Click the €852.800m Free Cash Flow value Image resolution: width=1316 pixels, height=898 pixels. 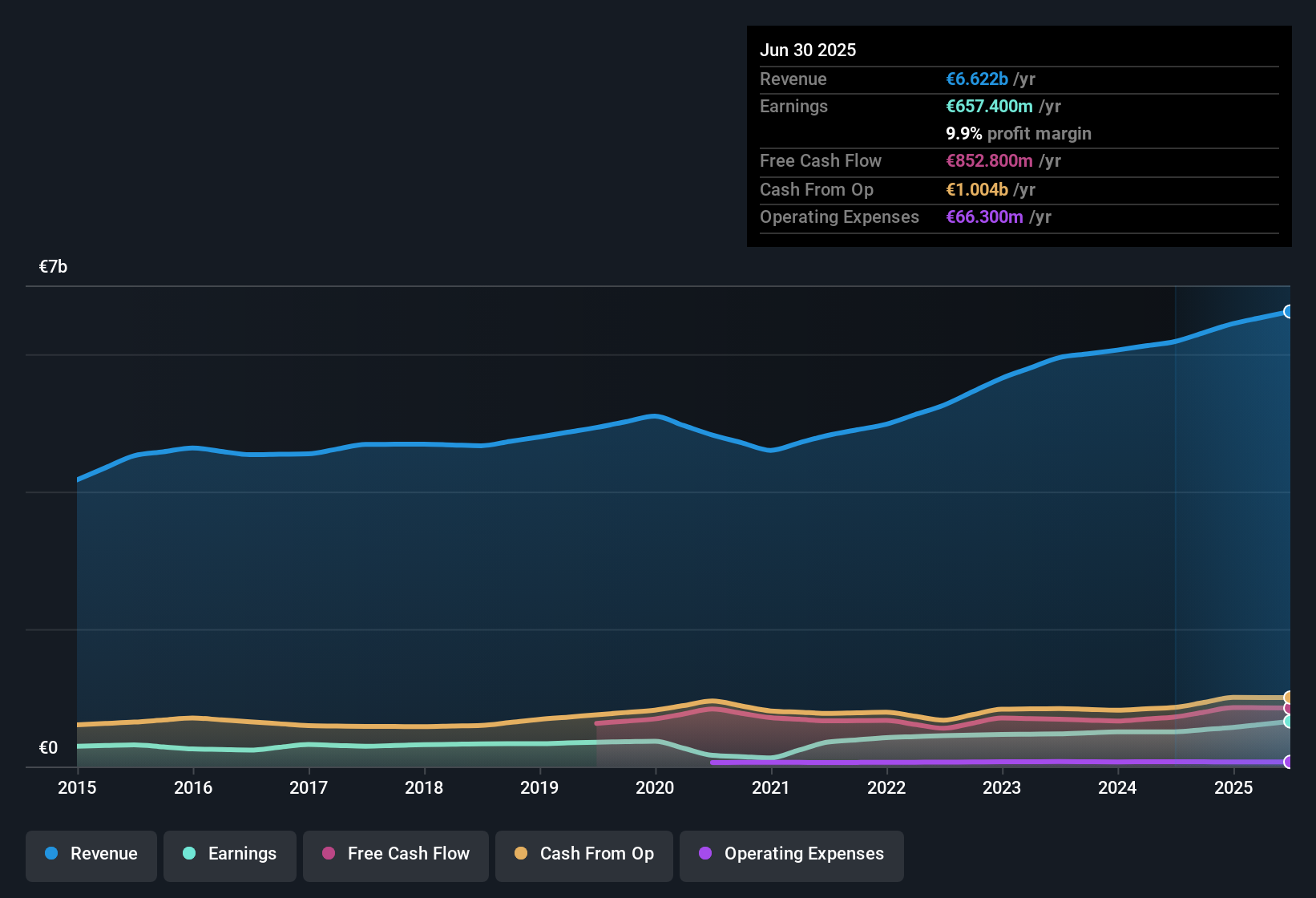tap(989, 160)
